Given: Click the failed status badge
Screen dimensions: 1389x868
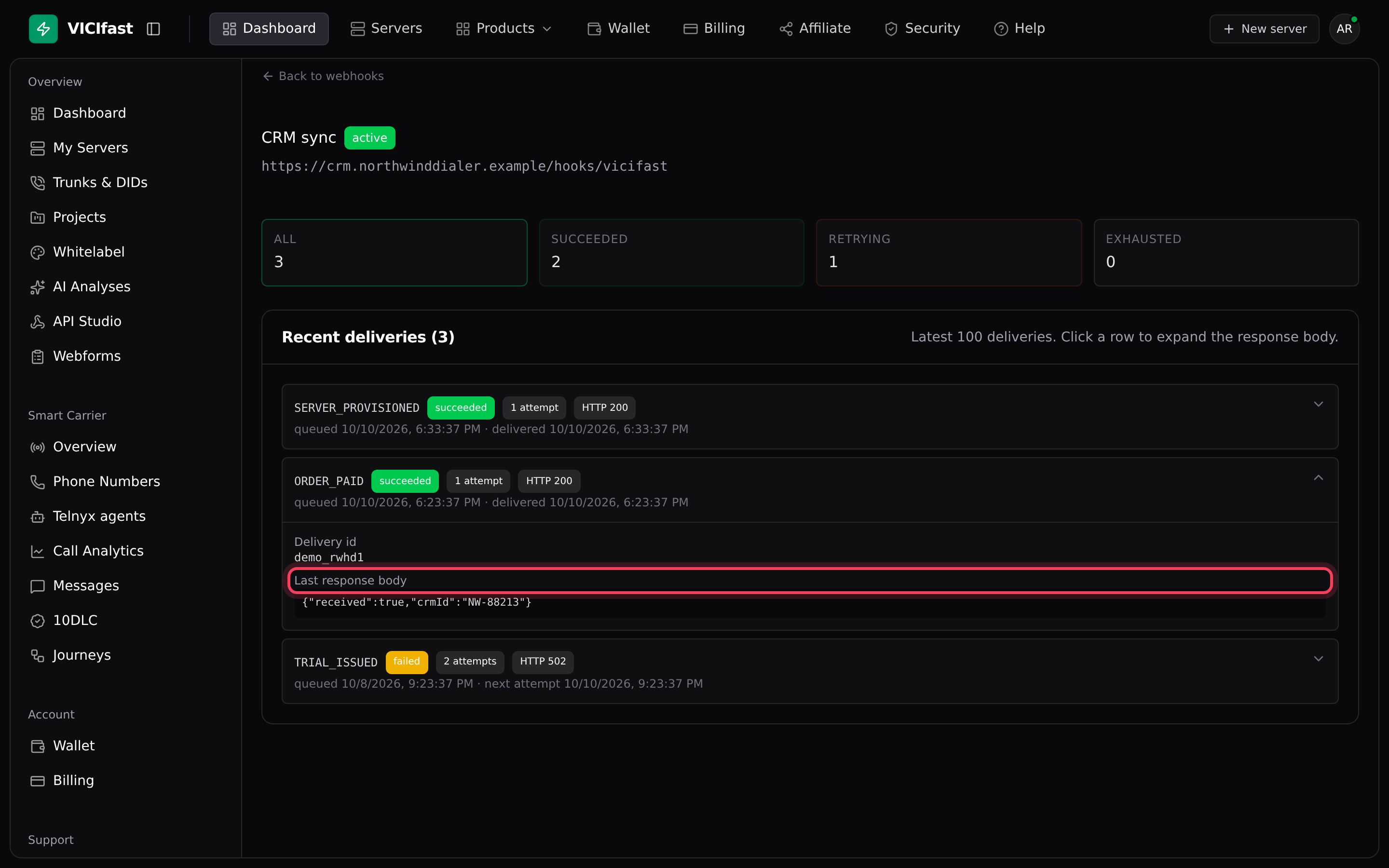Looking at the screenshot, I should [407, 661].
